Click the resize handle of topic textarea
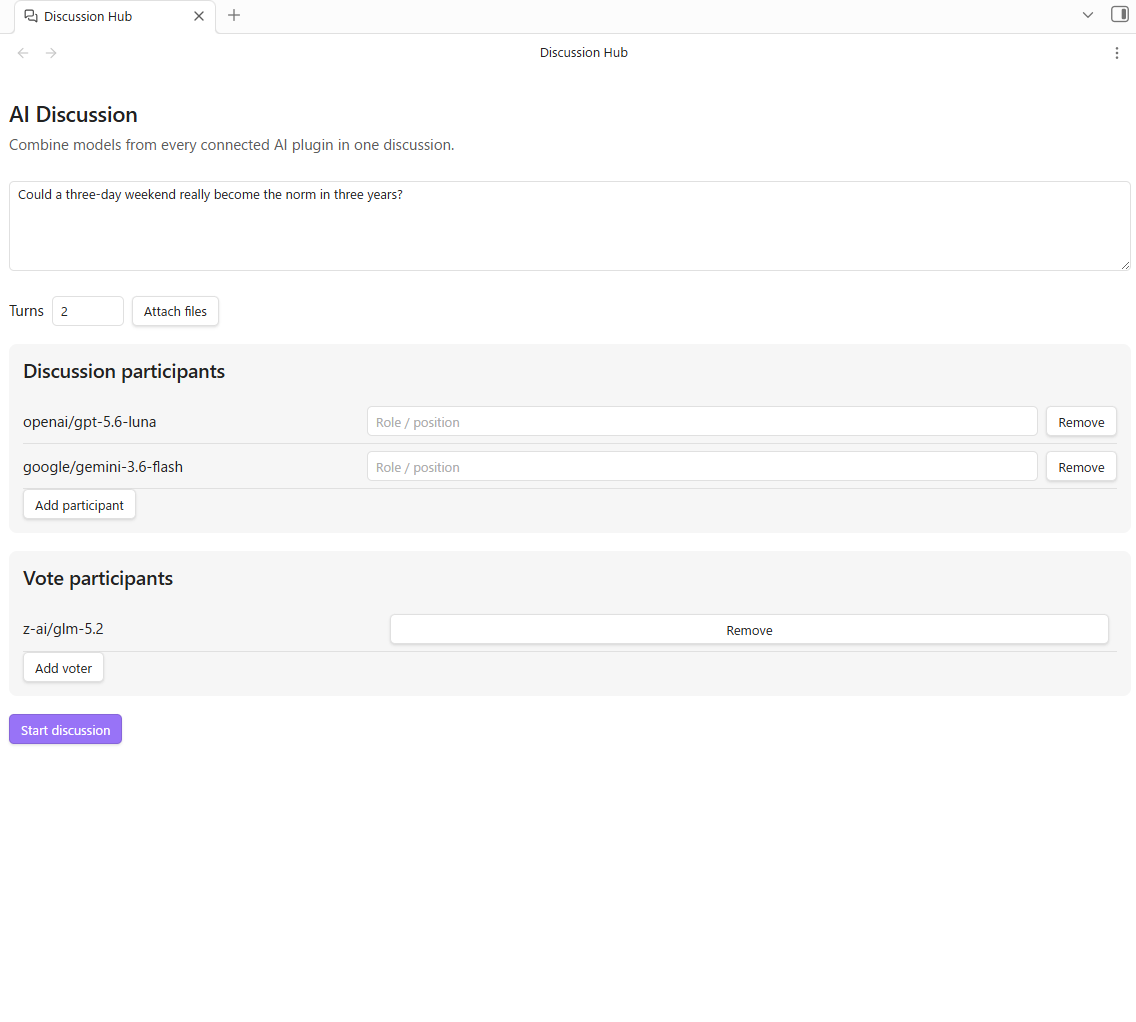This screenshot has height=1022, width=1136. pos(1124,265)
